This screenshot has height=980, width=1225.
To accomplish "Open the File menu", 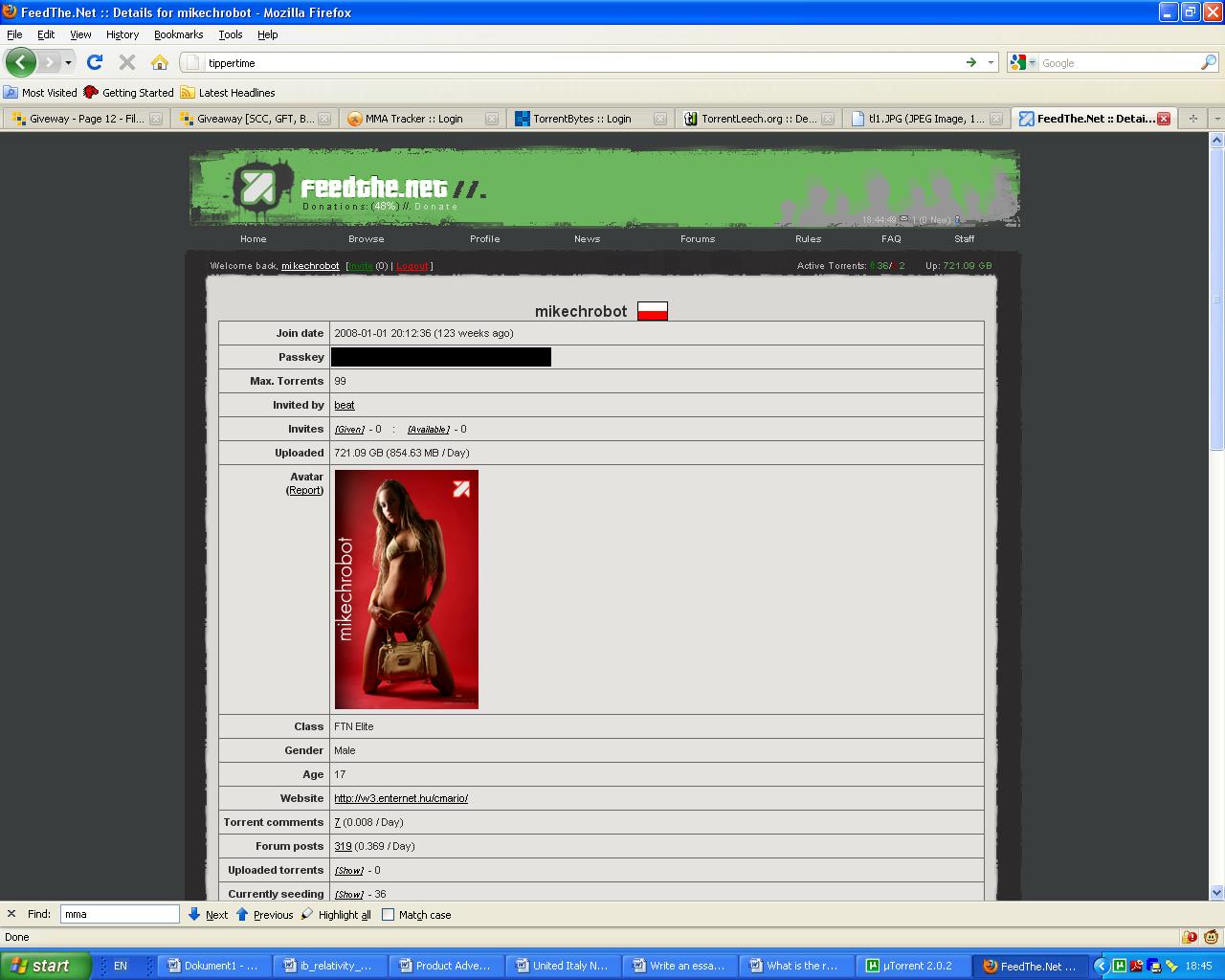I will click(x=14, y=33).
